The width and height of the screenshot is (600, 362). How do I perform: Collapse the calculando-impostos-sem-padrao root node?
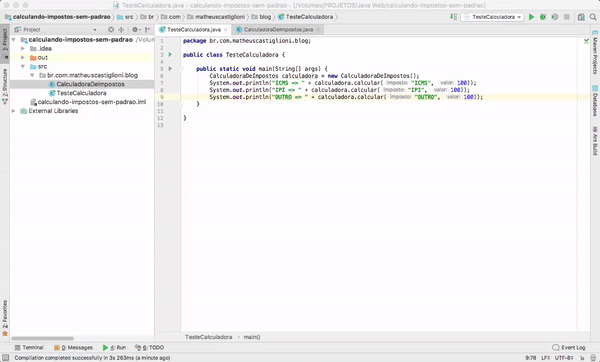(14, 40)
